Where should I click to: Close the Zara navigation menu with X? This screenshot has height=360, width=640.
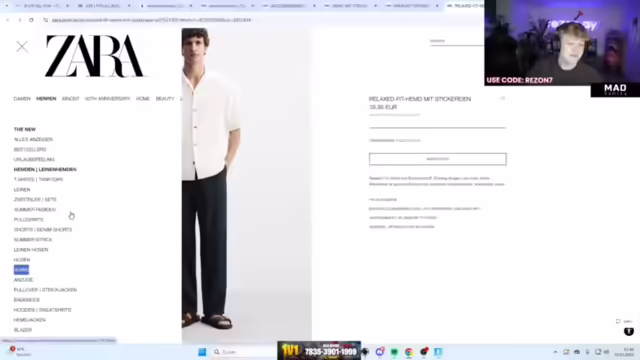(22, 47)
